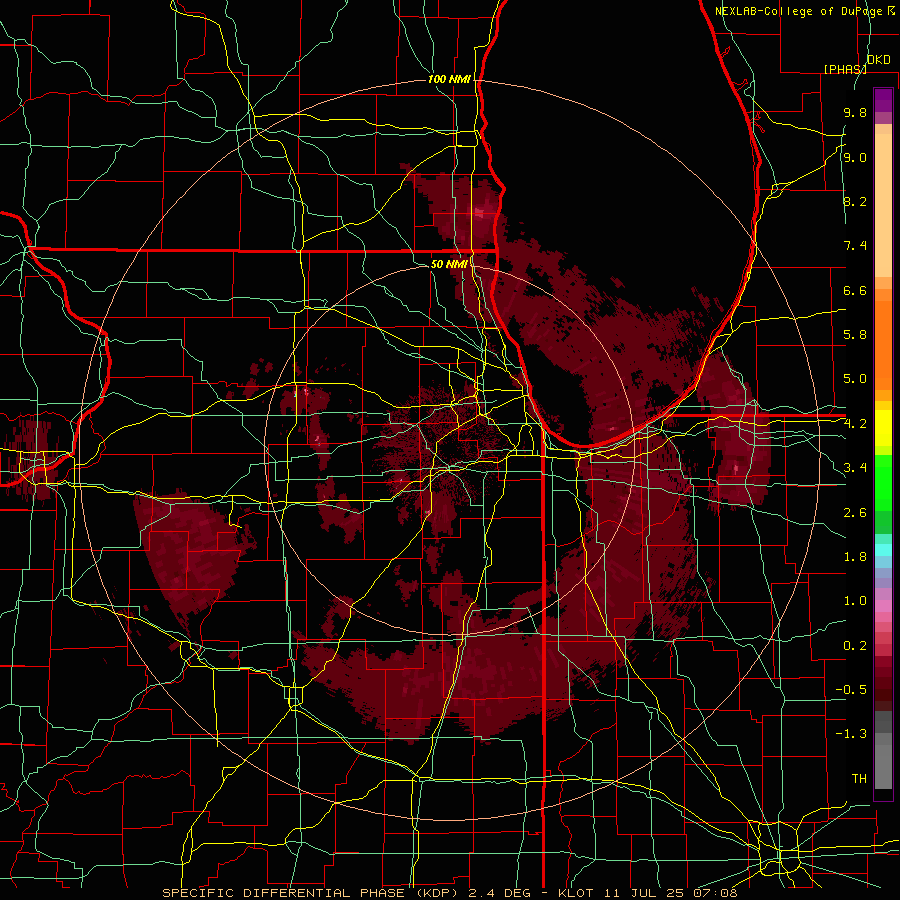
Task: Click the 6.6 value on color scale
Action: coord(855,290)
